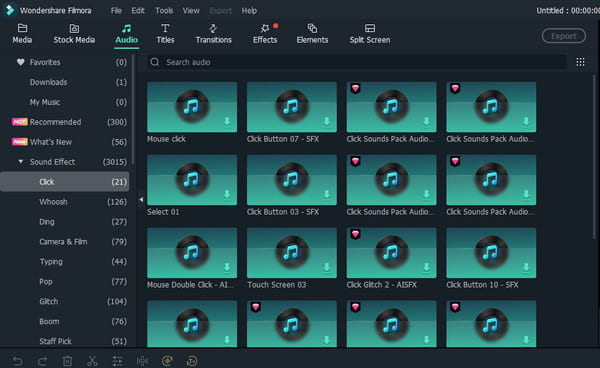Open the Transitions tab
This screenshot has height=368, width=600.
click(x=214, y=34)
